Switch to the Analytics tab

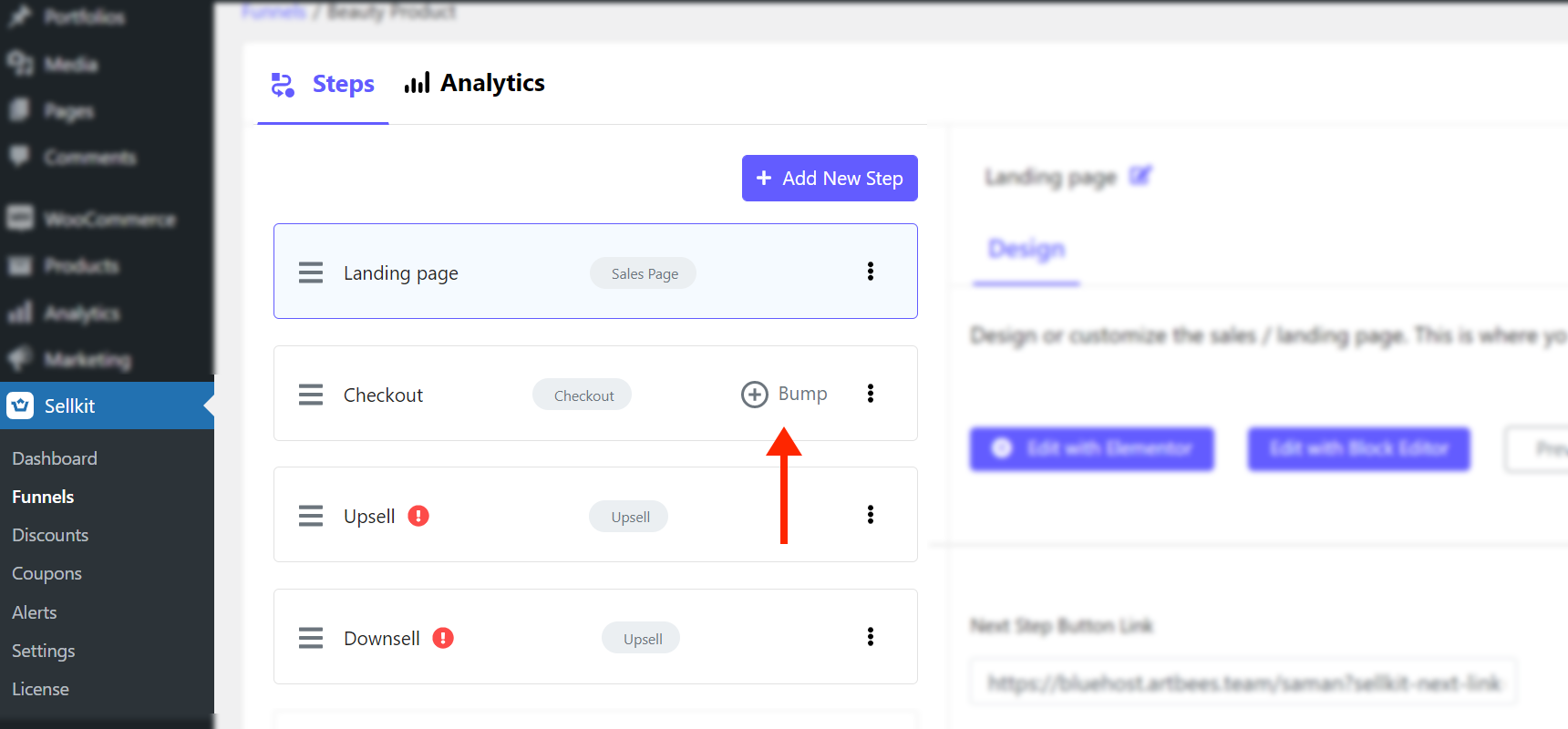[474, 83]
